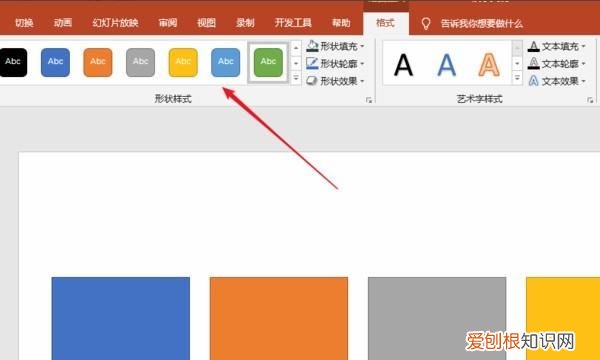Viewport: 600px width, 360px height.
Task: Click the 文本效果 icon
Action: [x=533, y=81]
